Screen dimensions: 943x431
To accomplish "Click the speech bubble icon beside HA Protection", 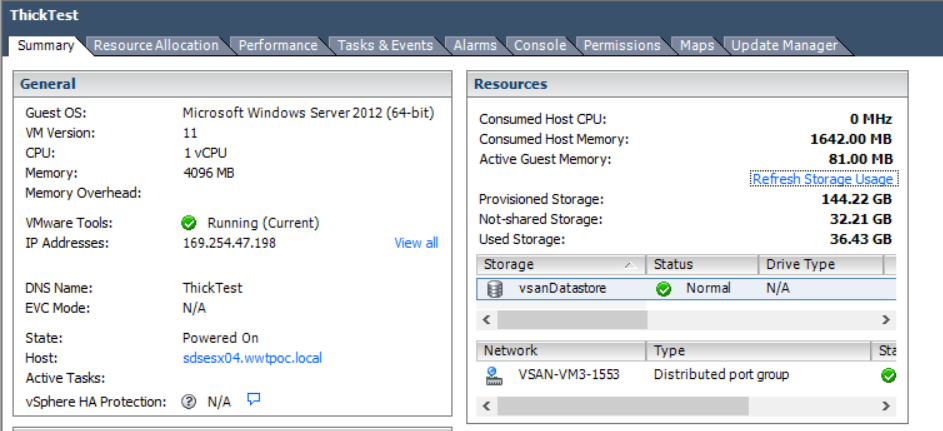I will click(254, 400).
